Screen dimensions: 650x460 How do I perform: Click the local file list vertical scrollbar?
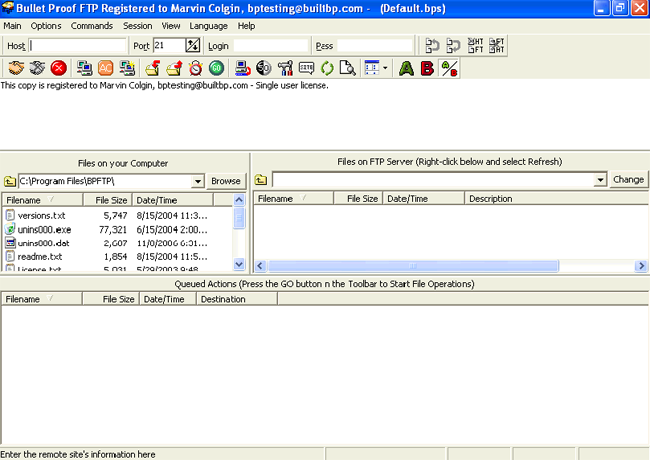click(239, 240)
